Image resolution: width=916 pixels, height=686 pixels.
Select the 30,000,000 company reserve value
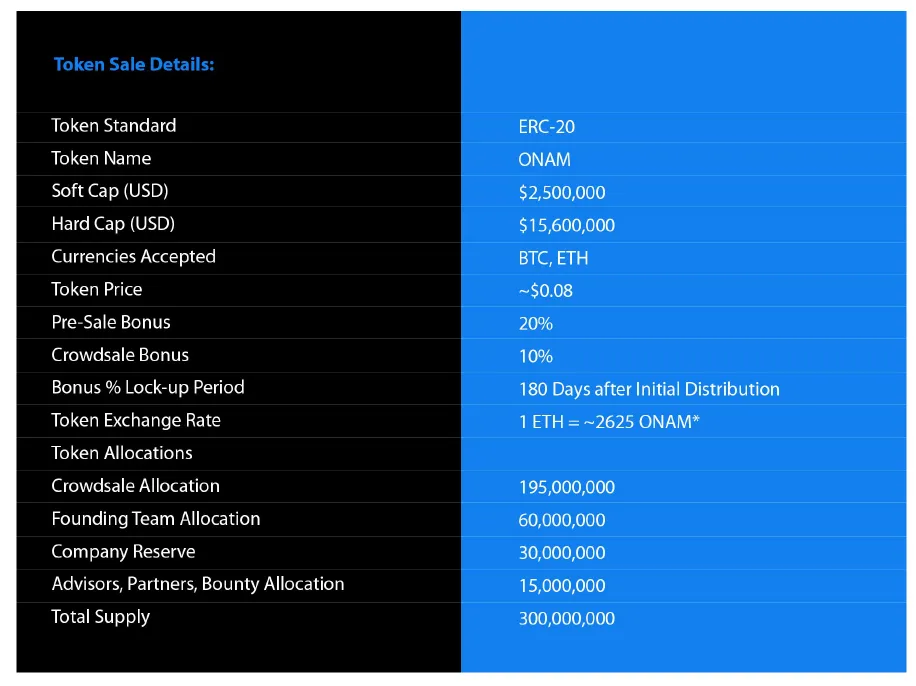[562, 553]
